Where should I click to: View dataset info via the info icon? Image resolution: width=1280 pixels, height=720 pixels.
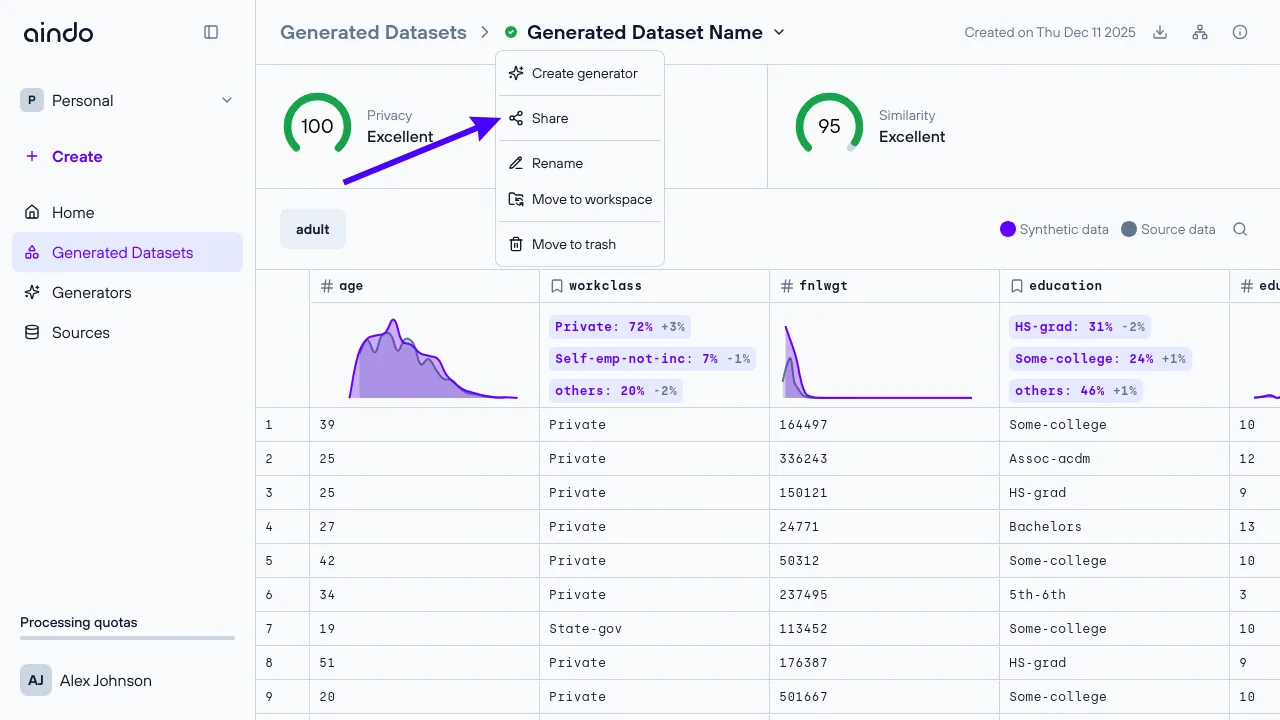pos(1240,32)
